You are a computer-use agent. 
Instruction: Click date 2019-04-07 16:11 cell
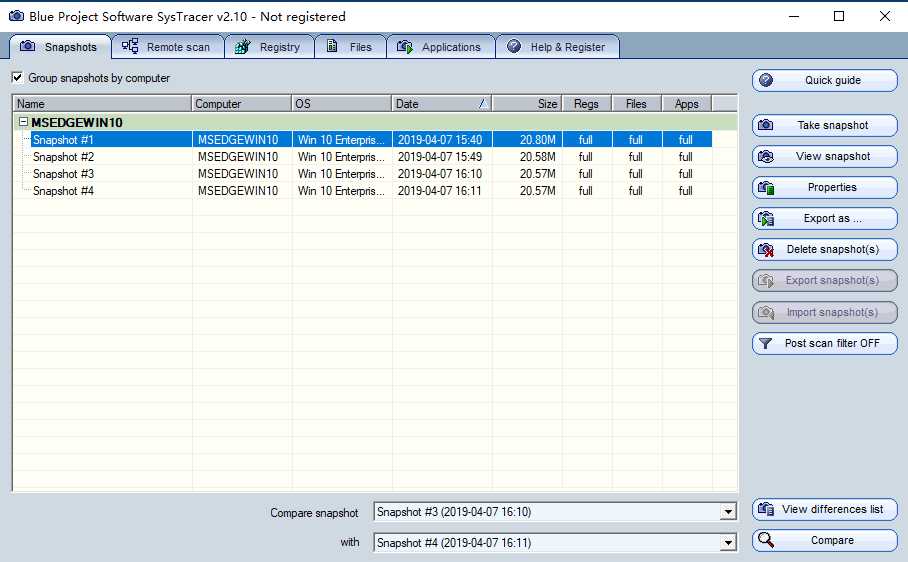tap(440, 190)
